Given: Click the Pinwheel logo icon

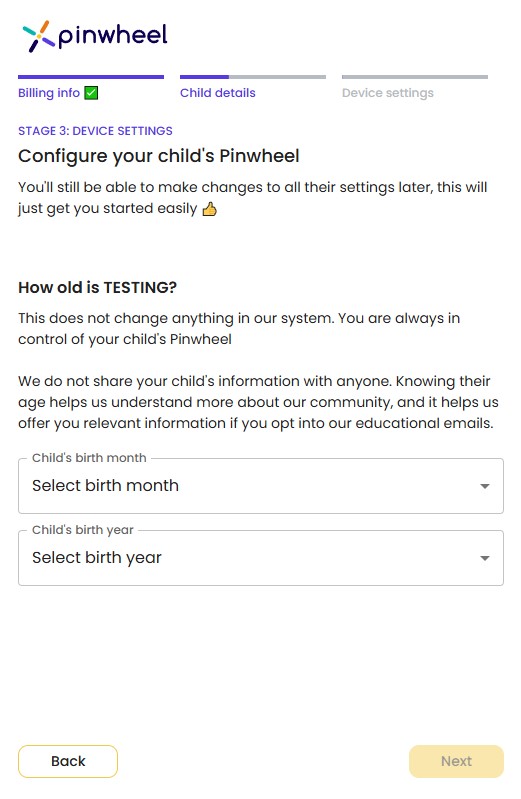Looking at the screenshot, I should [38, 36].
